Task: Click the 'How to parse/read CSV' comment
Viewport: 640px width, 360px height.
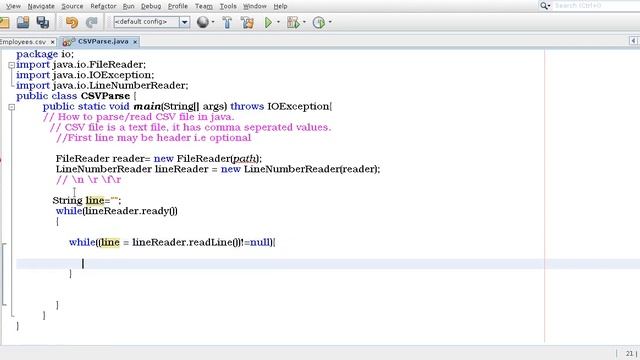Action: point(139,117)
